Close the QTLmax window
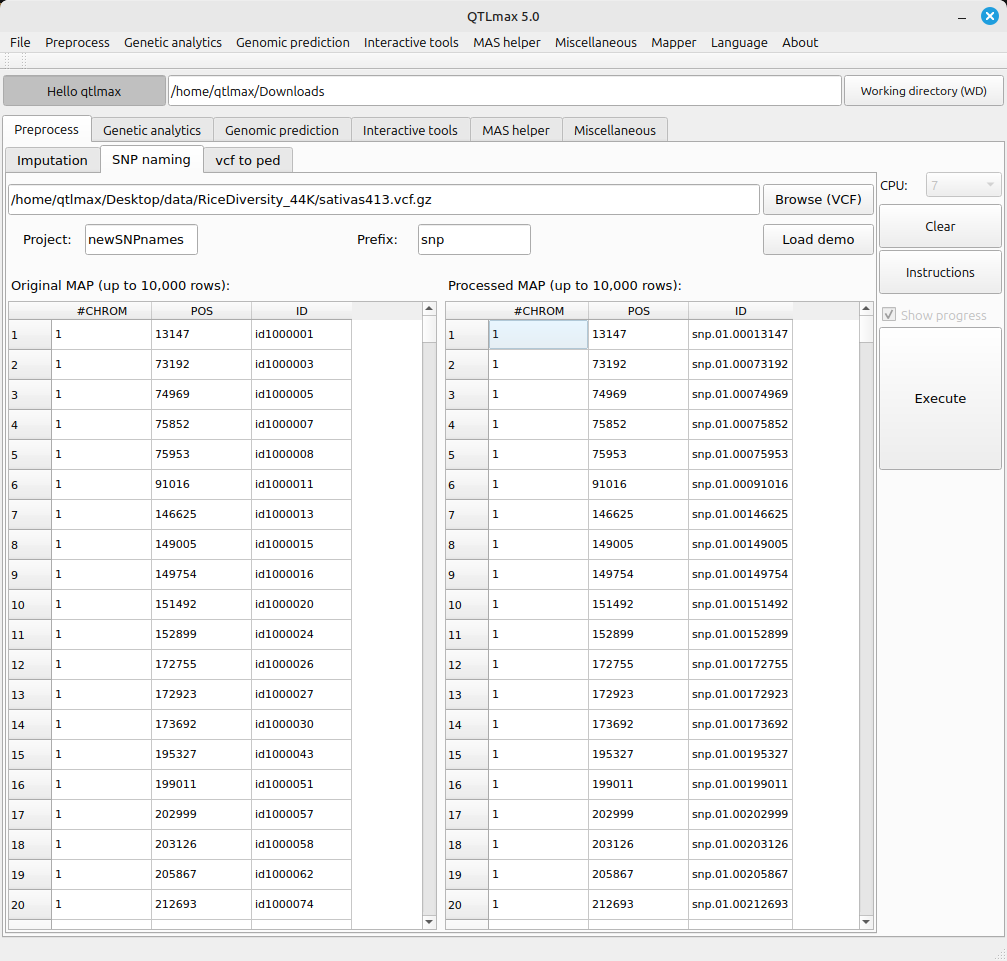 click(x=989, y=15)
